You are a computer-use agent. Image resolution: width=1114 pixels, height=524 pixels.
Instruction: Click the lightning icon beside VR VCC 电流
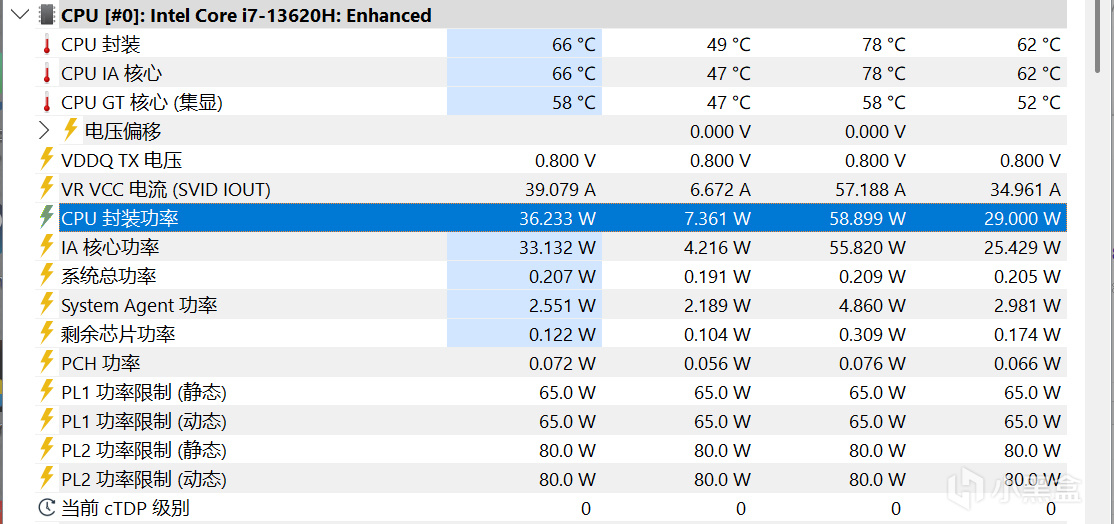(x=47, y=188)
